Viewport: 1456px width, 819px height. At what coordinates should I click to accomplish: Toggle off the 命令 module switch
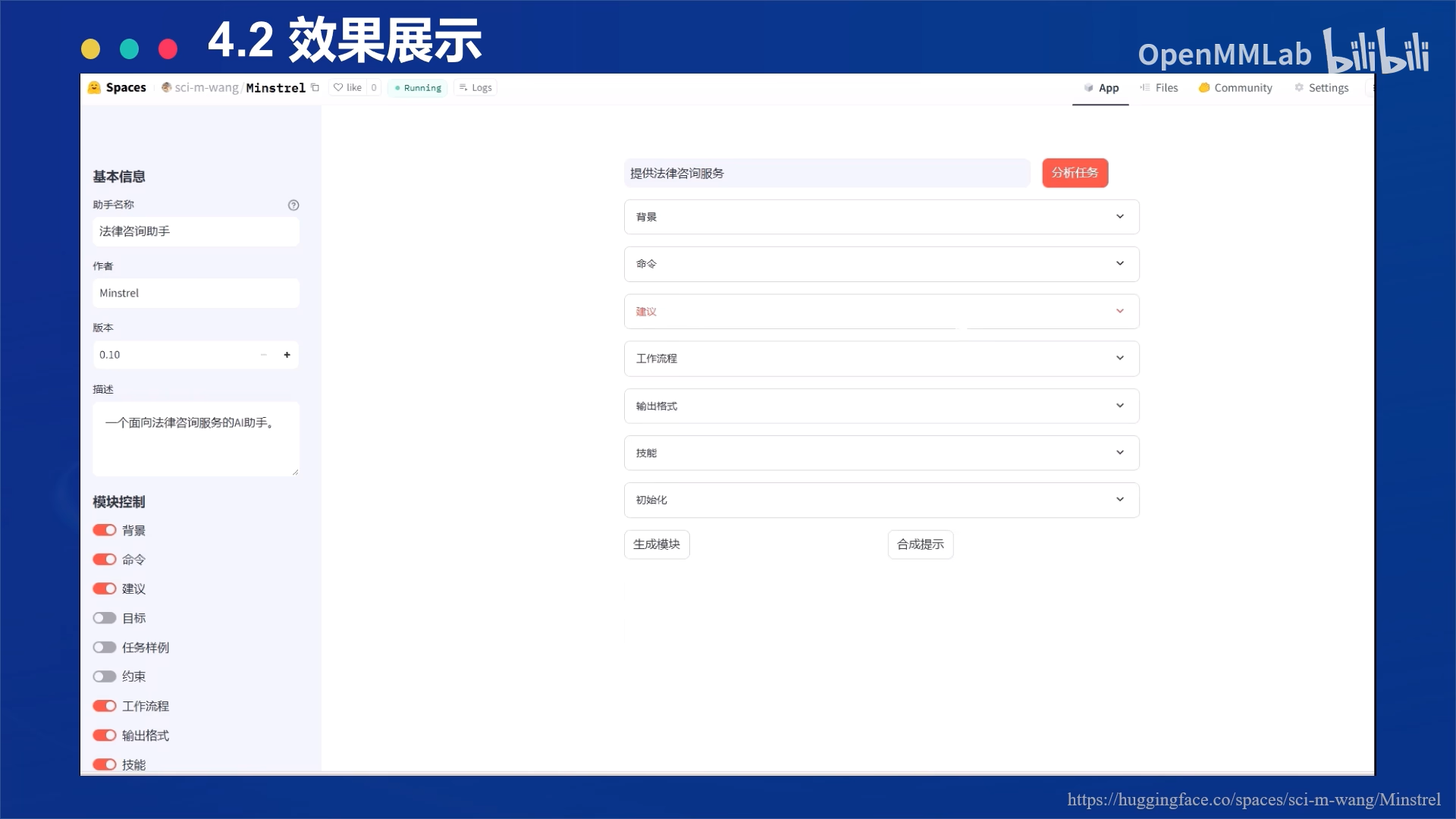point(105,560)
